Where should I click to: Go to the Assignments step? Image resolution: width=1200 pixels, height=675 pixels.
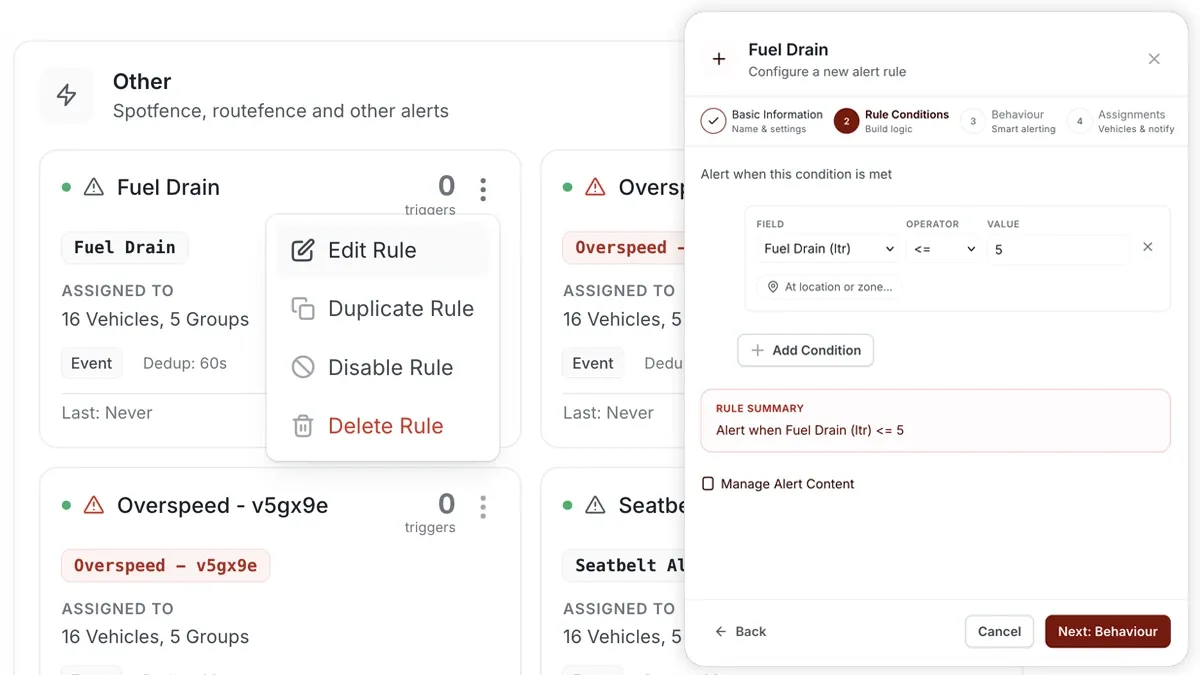point(1121,121)
